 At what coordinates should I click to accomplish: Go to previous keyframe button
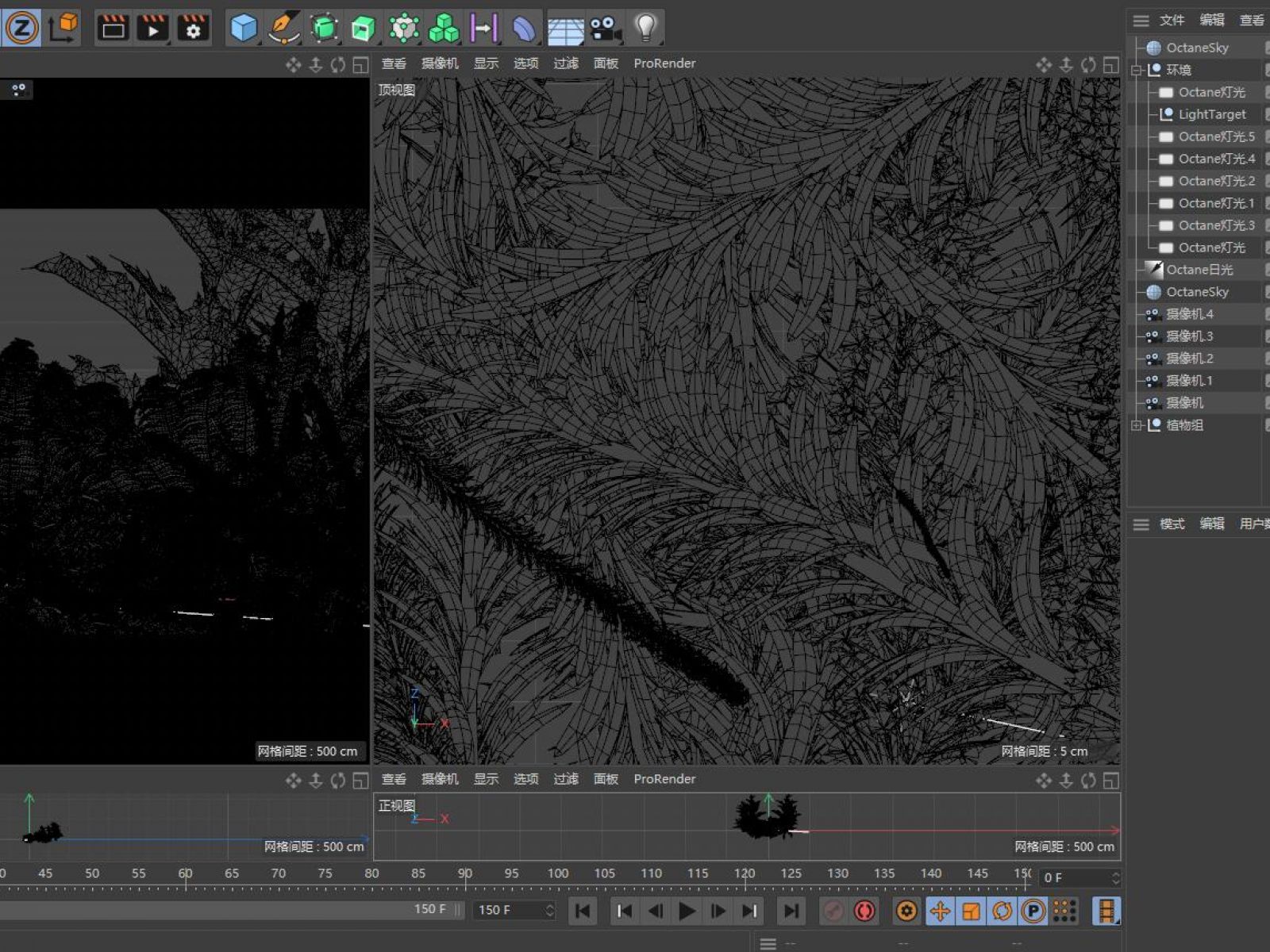(624, 911)
